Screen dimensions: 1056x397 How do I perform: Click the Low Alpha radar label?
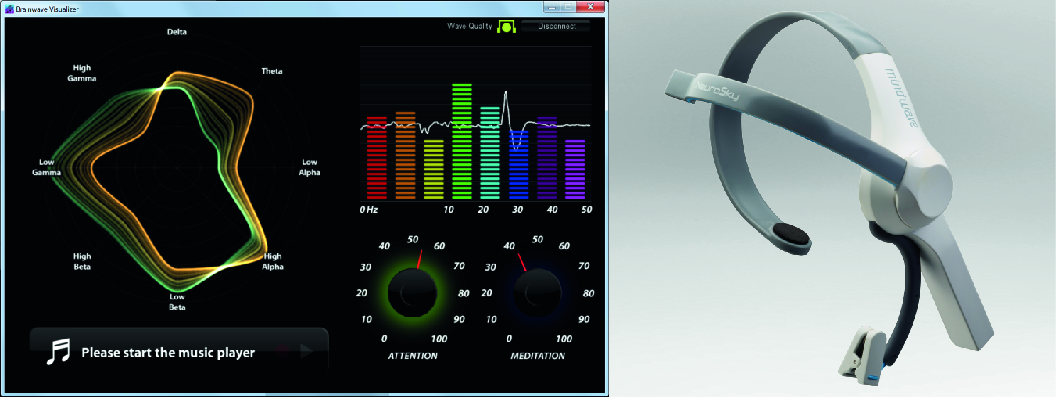coord(310,167)
